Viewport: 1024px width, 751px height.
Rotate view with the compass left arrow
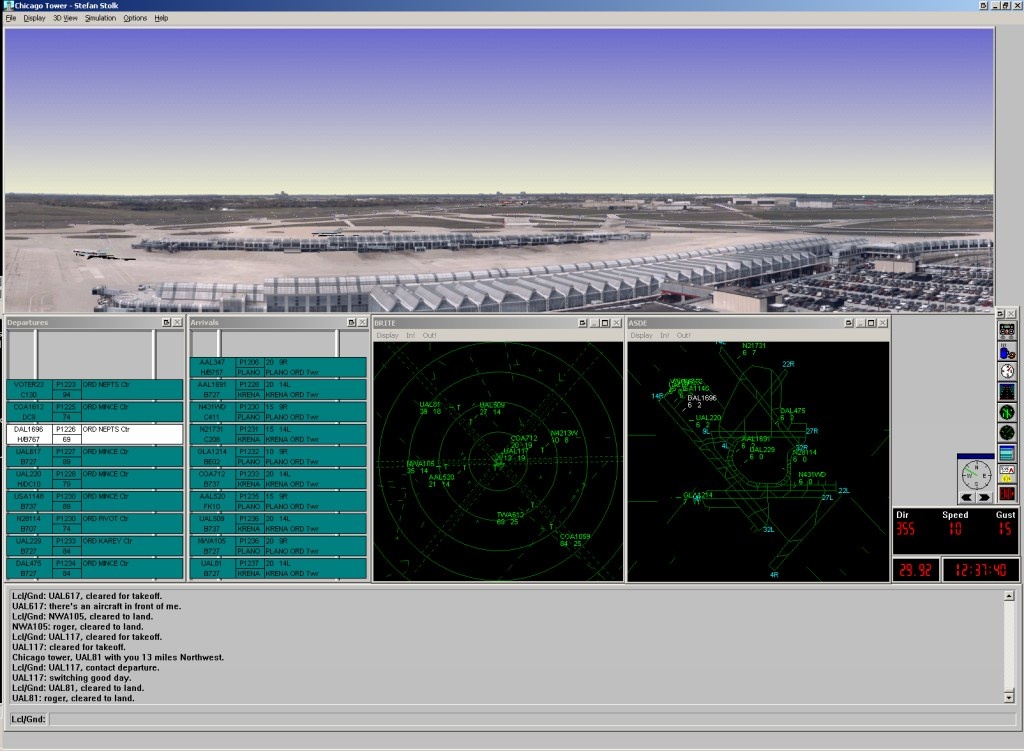point(967,497)
